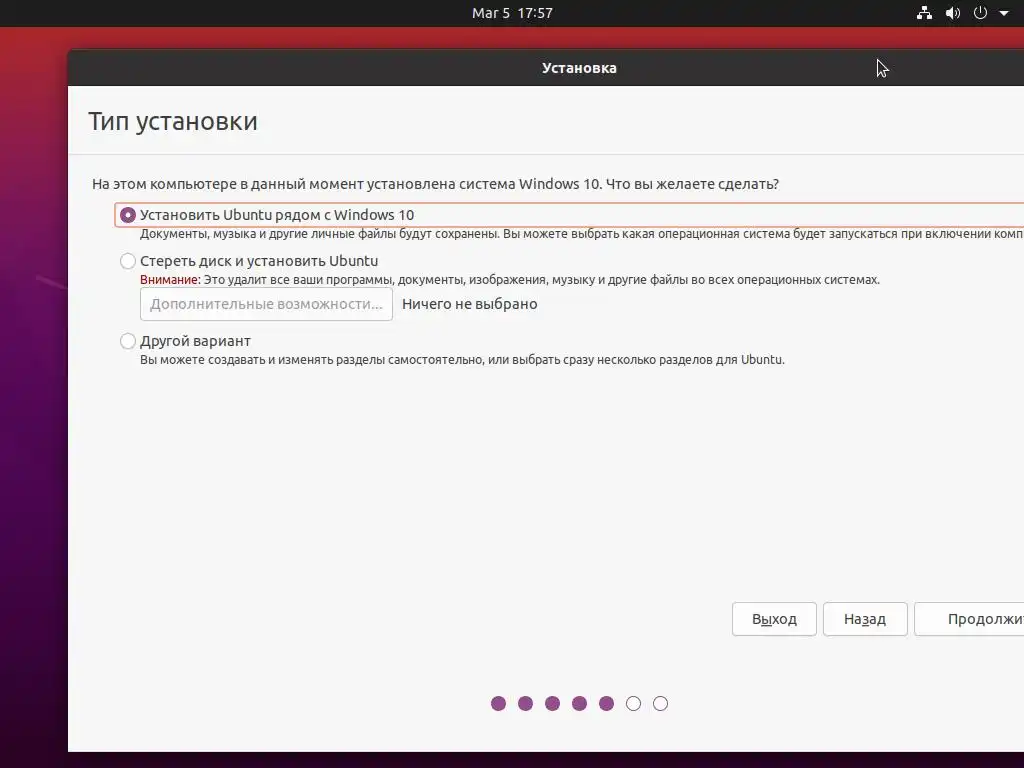Screen dimensions: 1024x768
Task: Click the Установка window title bar
Action: (x=546, y=68)
